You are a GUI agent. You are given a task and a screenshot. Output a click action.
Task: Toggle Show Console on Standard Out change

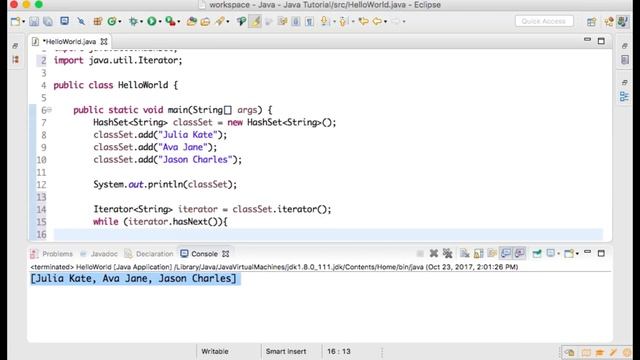coord(506,253)
